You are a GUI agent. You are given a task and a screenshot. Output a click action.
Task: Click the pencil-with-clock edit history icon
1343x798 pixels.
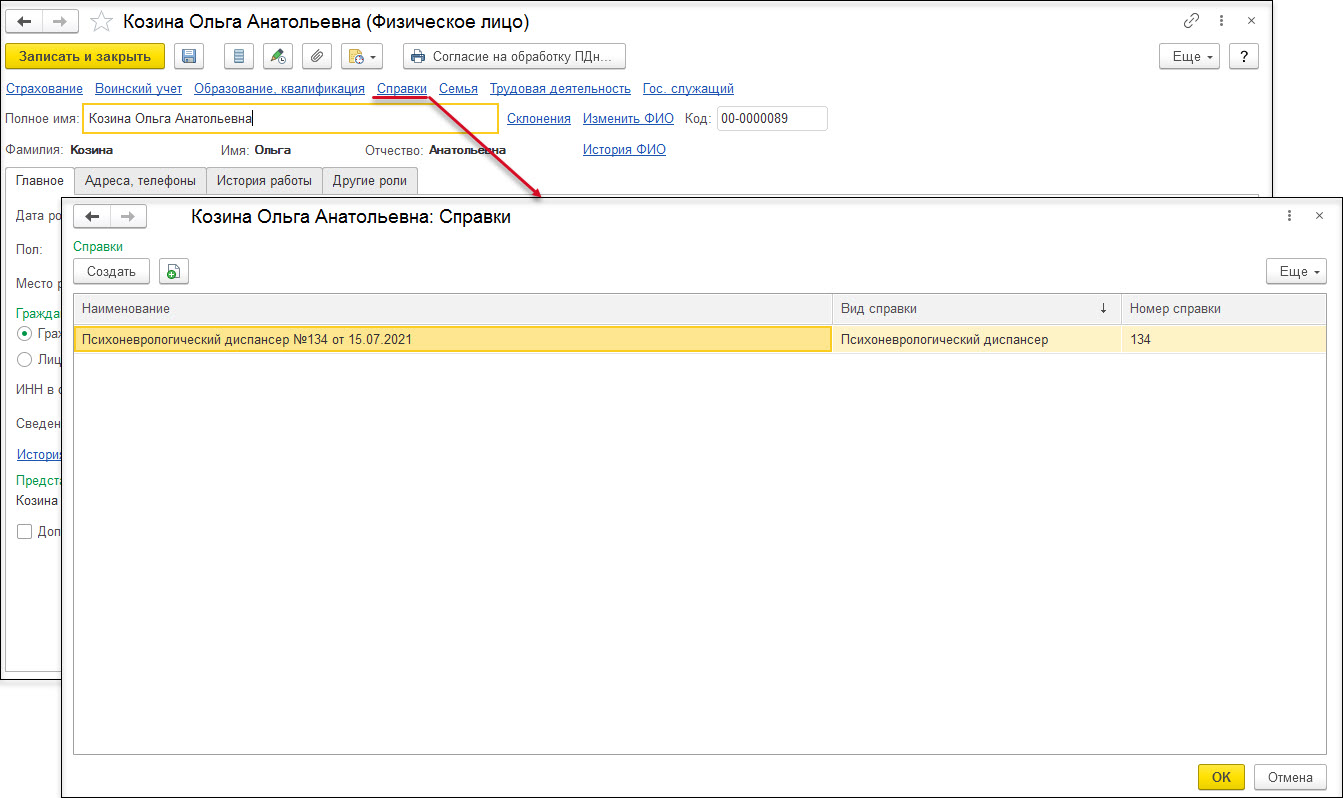[x=278, y=56]
